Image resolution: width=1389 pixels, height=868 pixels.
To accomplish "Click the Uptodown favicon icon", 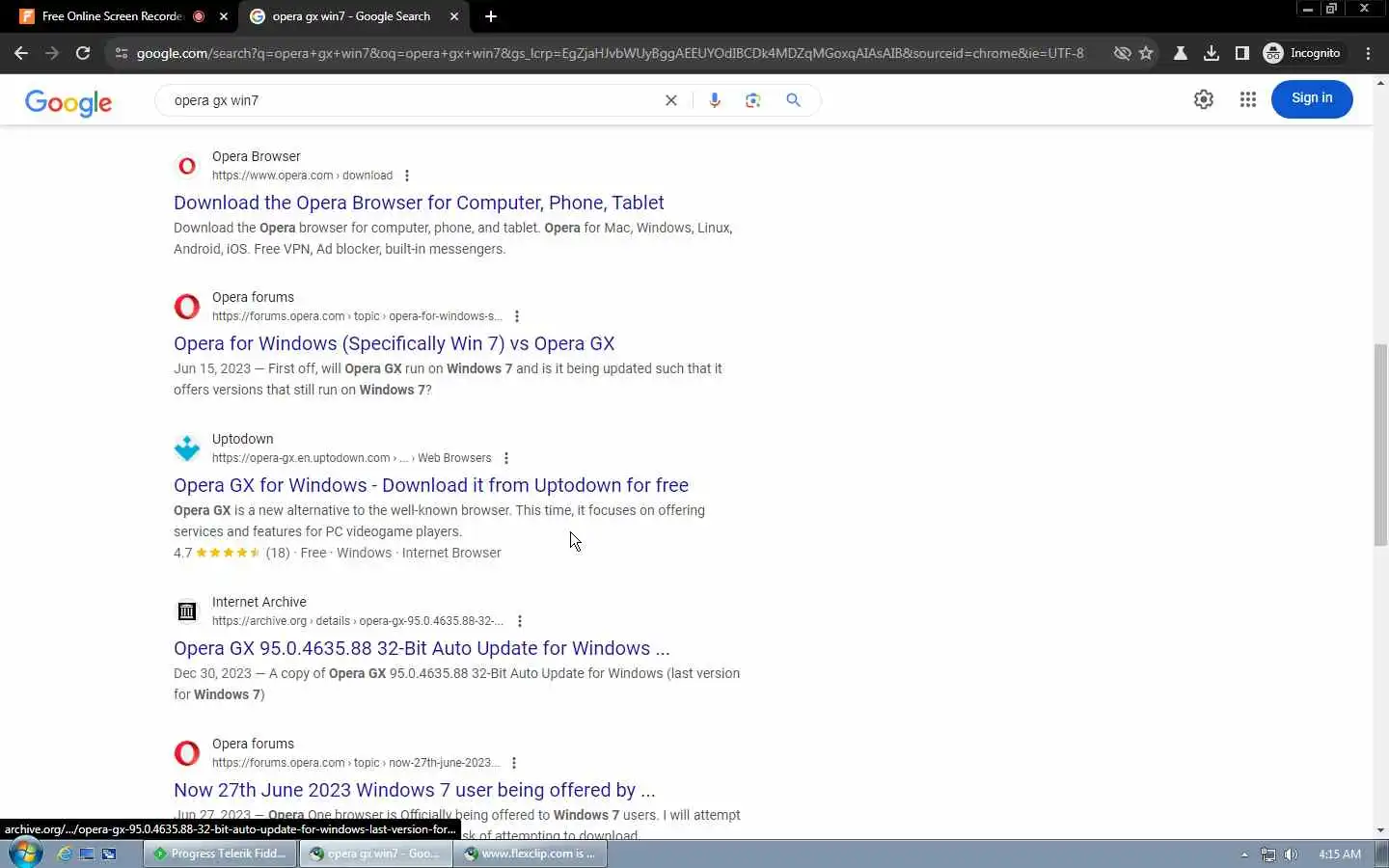I will tap(187, 448).
